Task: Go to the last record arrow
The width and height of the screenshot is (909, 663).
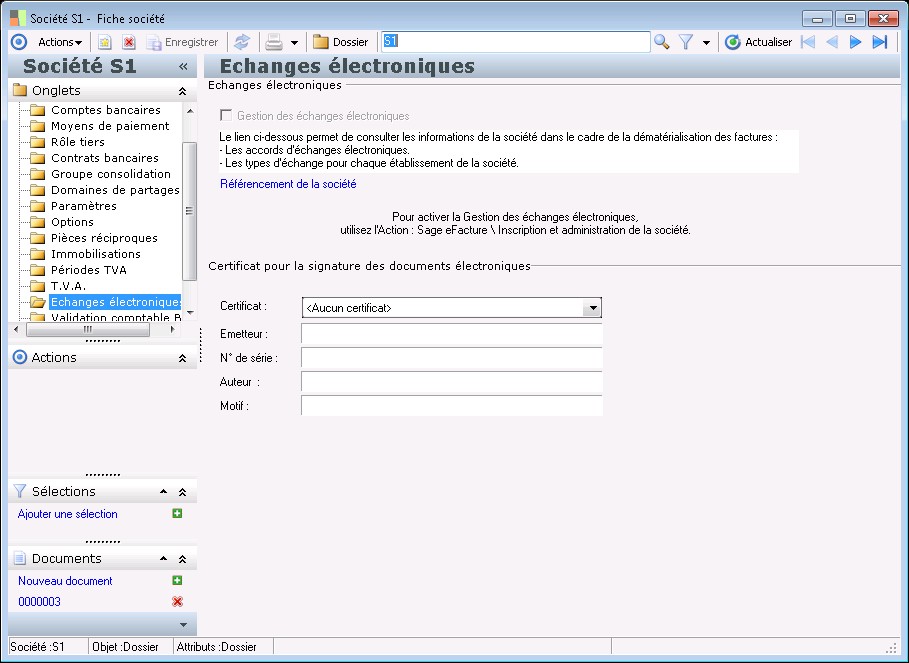Action: 880,42
